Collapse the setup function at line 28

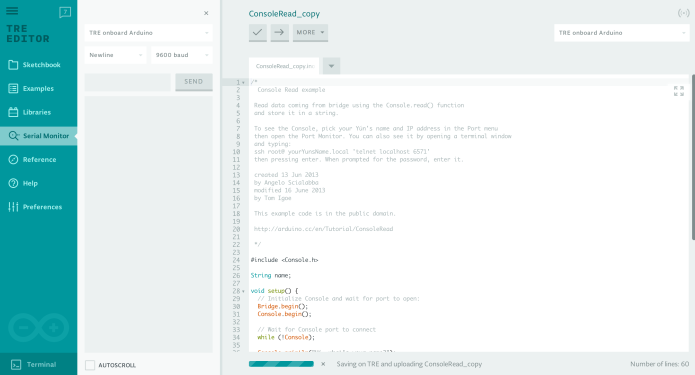coord(243,291)
